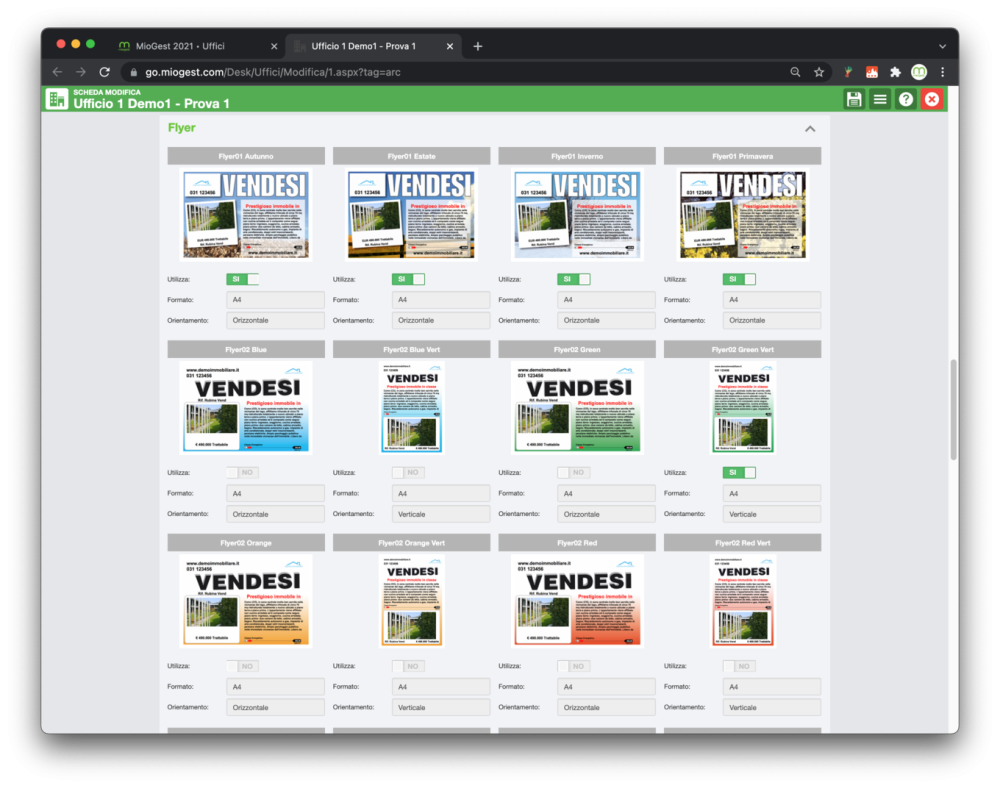Open the extensions puzzle piece icon
The height and width of the screenshot is (788, 1000).
[895, 72]
